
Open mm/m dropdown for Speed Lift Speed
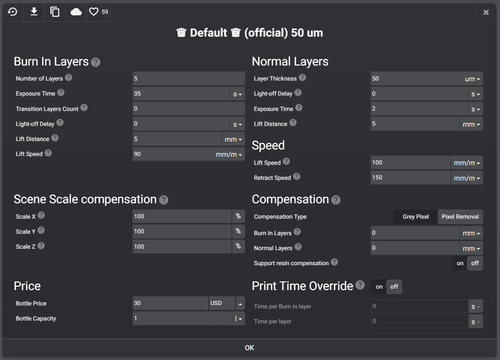point(467,163)
